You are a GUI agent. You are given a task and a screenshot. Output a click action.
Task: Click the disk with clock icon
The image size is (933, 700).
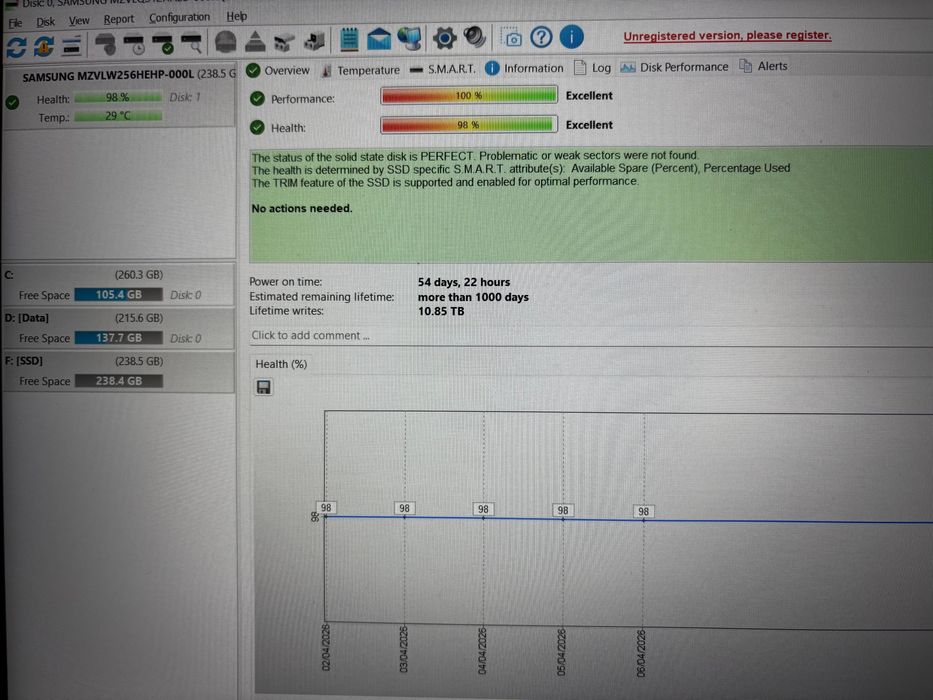tap(134, 43)
